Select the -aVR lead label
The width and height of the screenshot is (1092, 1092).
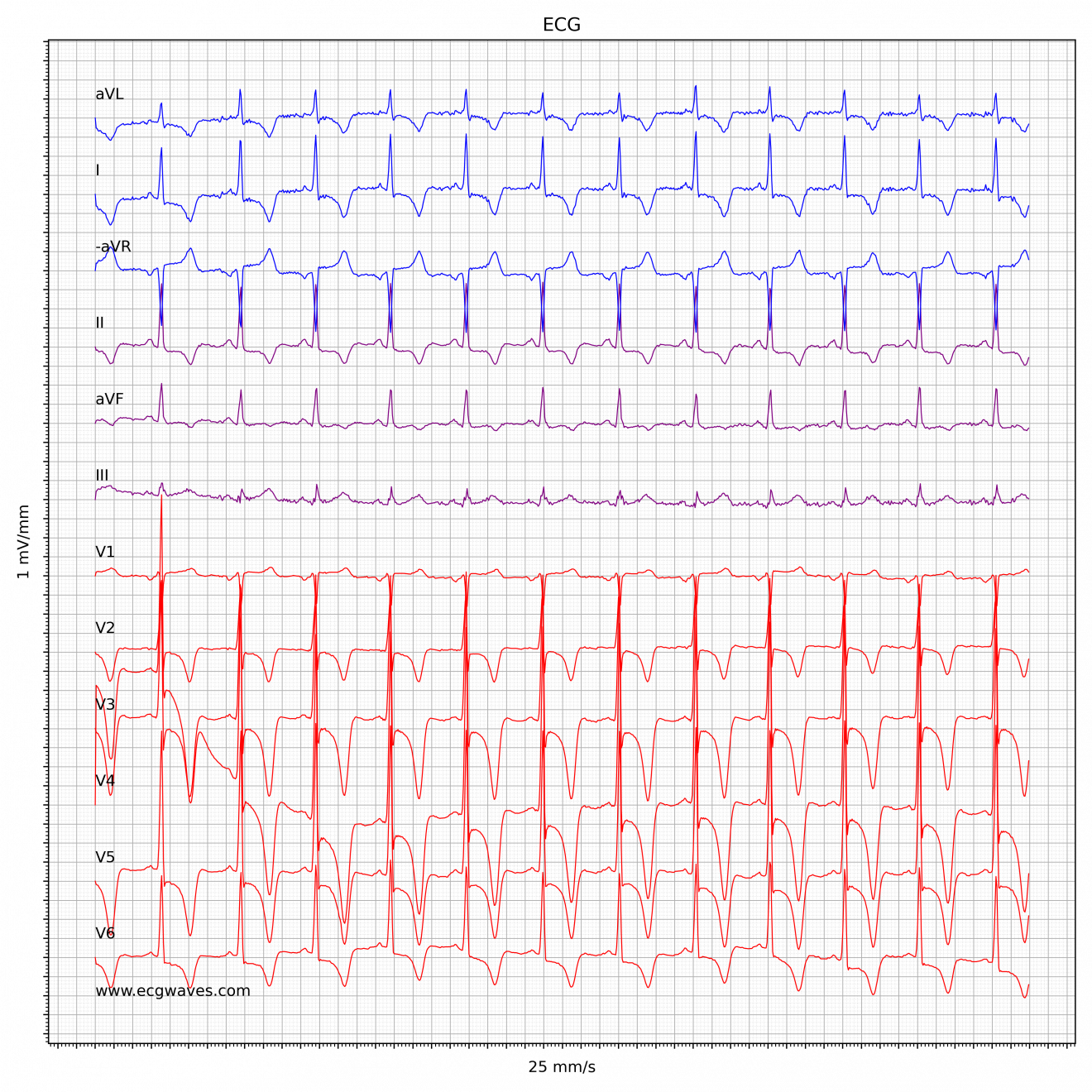tap(113, 245)
